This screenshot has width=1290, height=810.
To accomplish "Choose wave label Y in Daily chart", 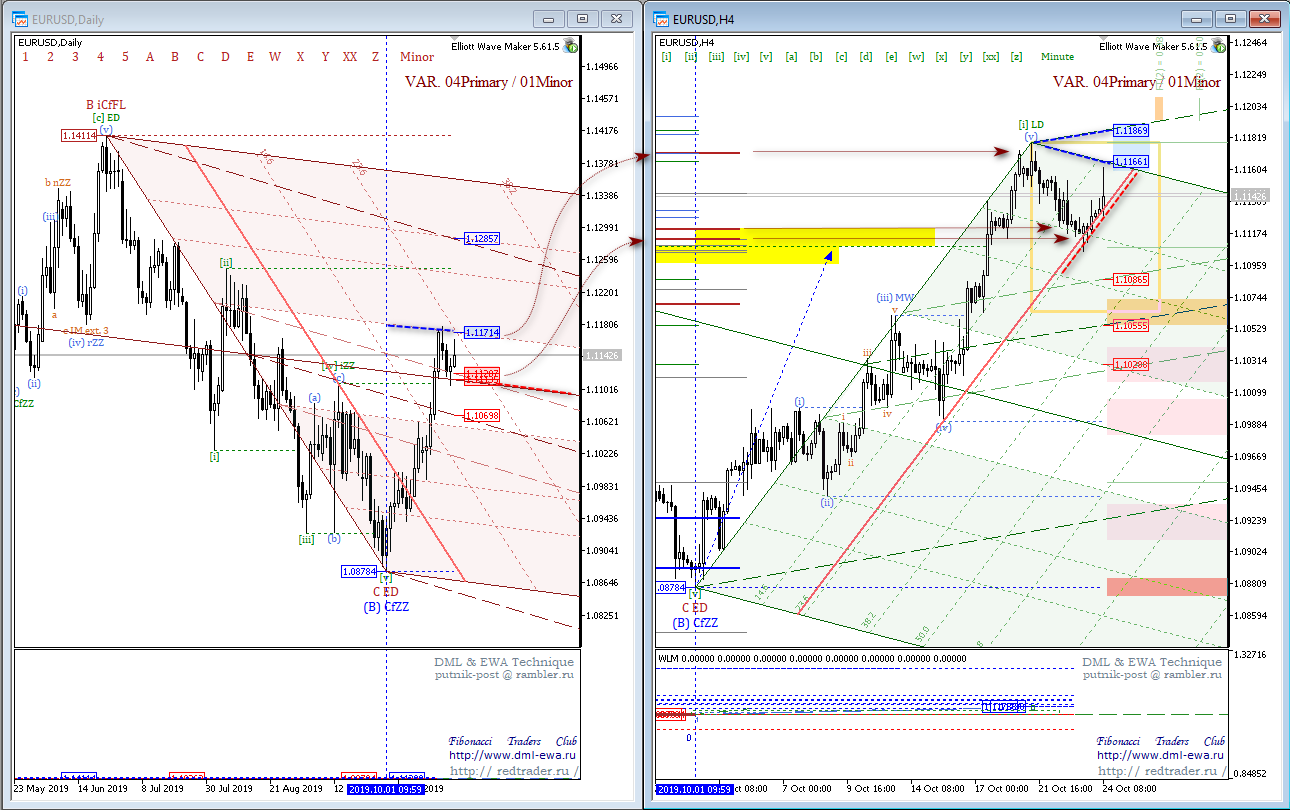I will (325, 57).
